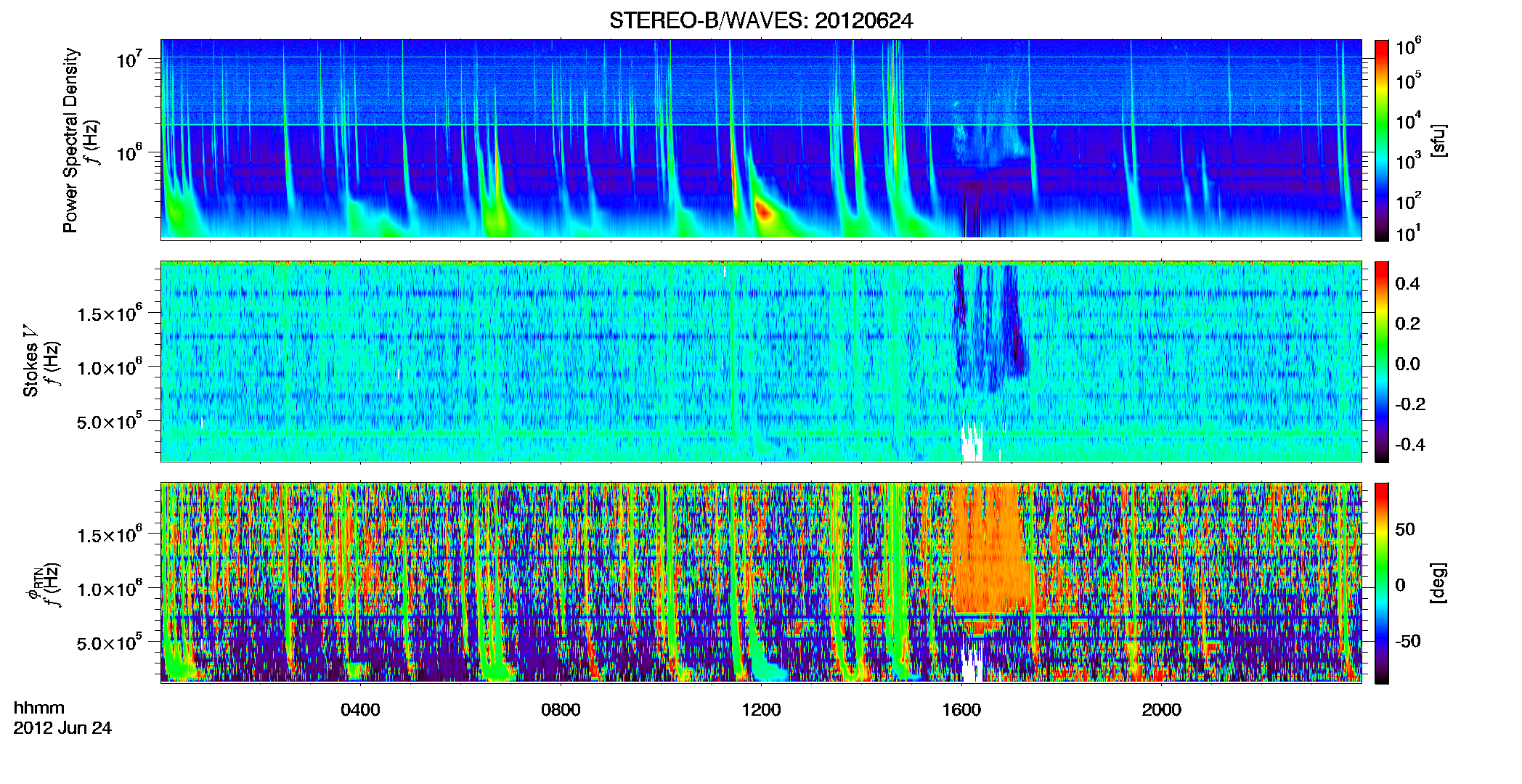1522x784 pixels.
Task: Click the 2012 Jun 24 date label
Action: click(62, 728)
